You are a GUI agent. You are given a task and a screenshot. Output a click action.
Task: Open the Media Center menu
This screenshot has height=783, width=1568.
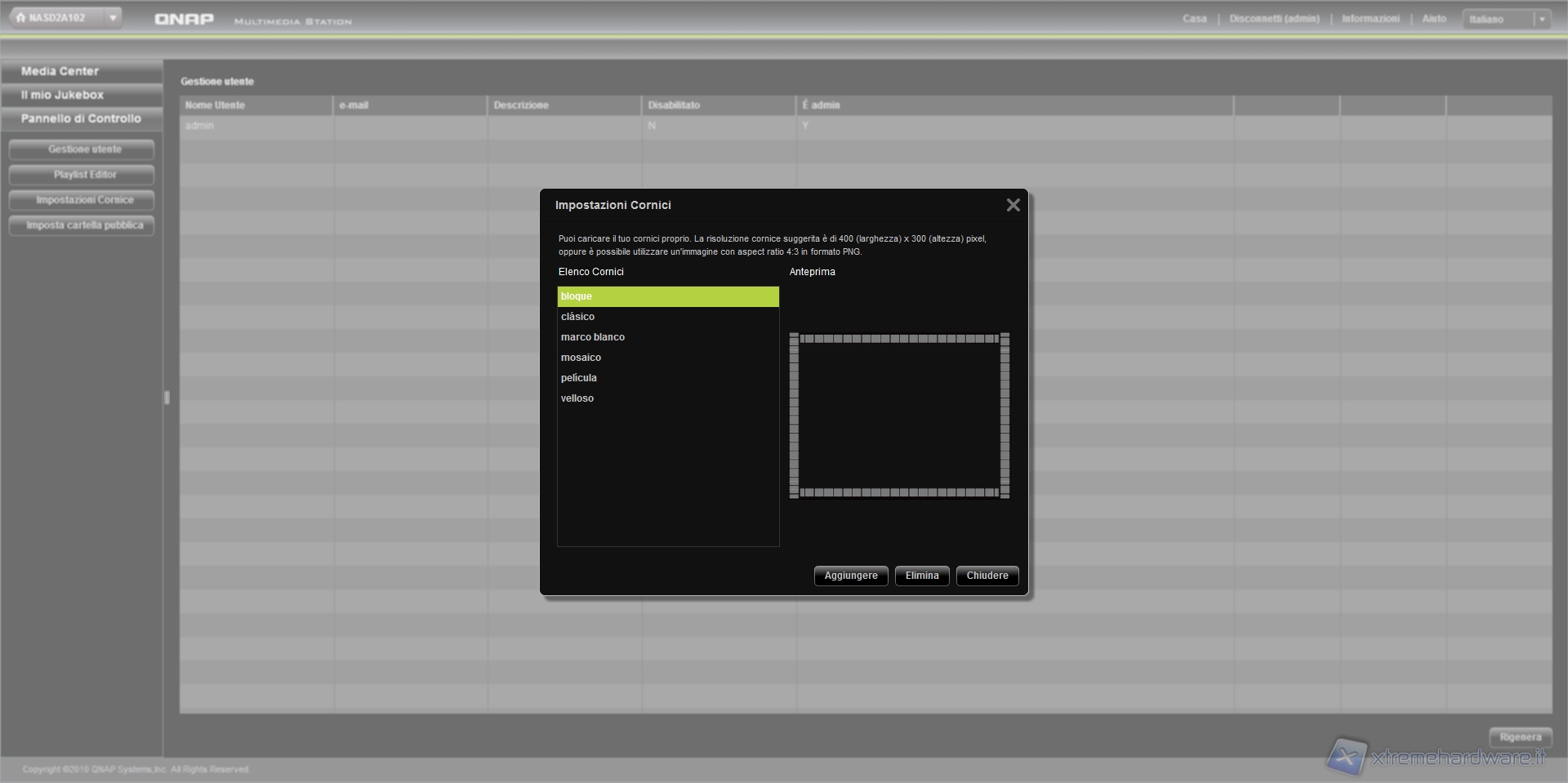tap(60, 71)
